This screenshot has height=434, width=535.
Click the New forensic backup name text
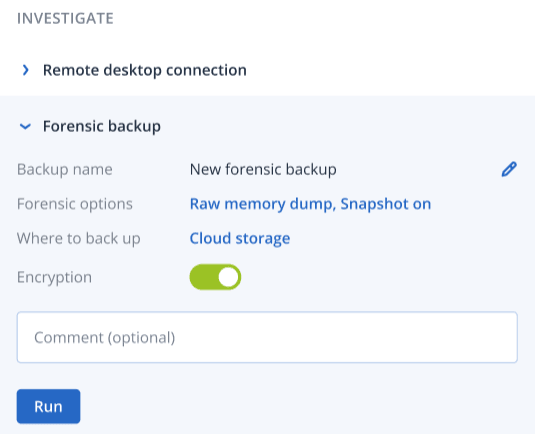[x=263, y=169]
